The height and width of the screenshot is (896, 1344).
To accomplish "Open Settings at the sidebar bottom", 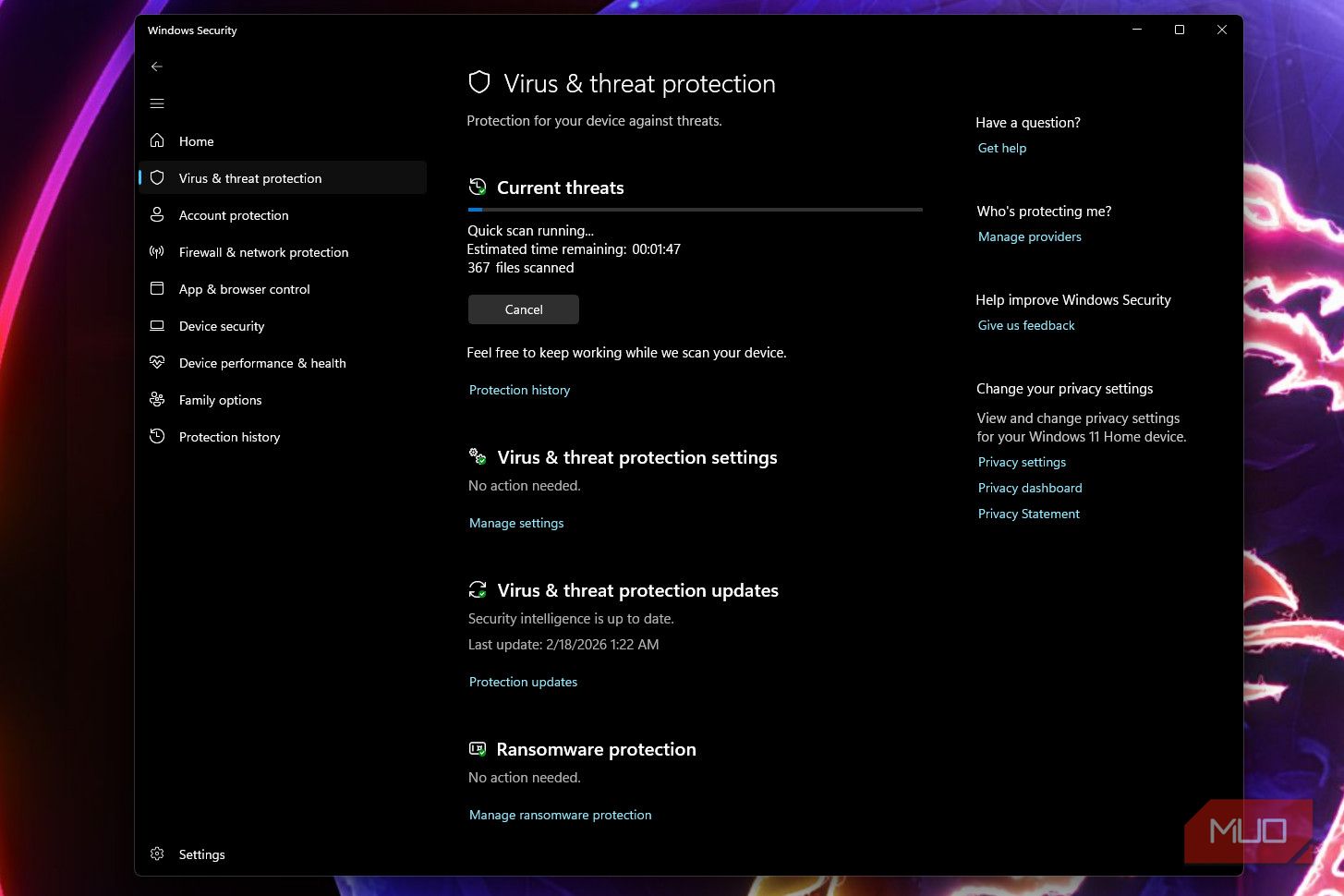I will coord(283,854).
